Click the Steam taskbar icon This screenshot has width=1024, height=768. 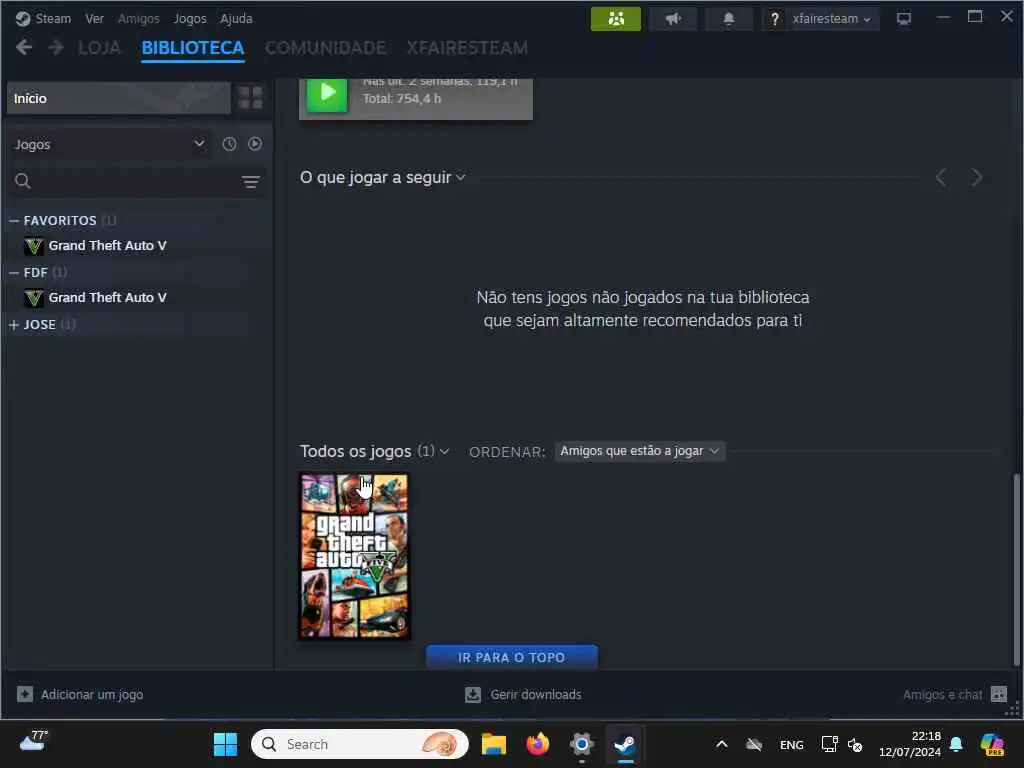(625, 744)
